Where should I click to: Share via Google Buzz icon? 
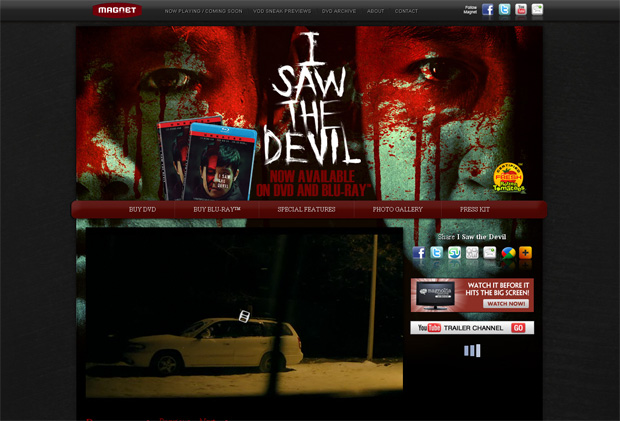[x=508, y=252]
